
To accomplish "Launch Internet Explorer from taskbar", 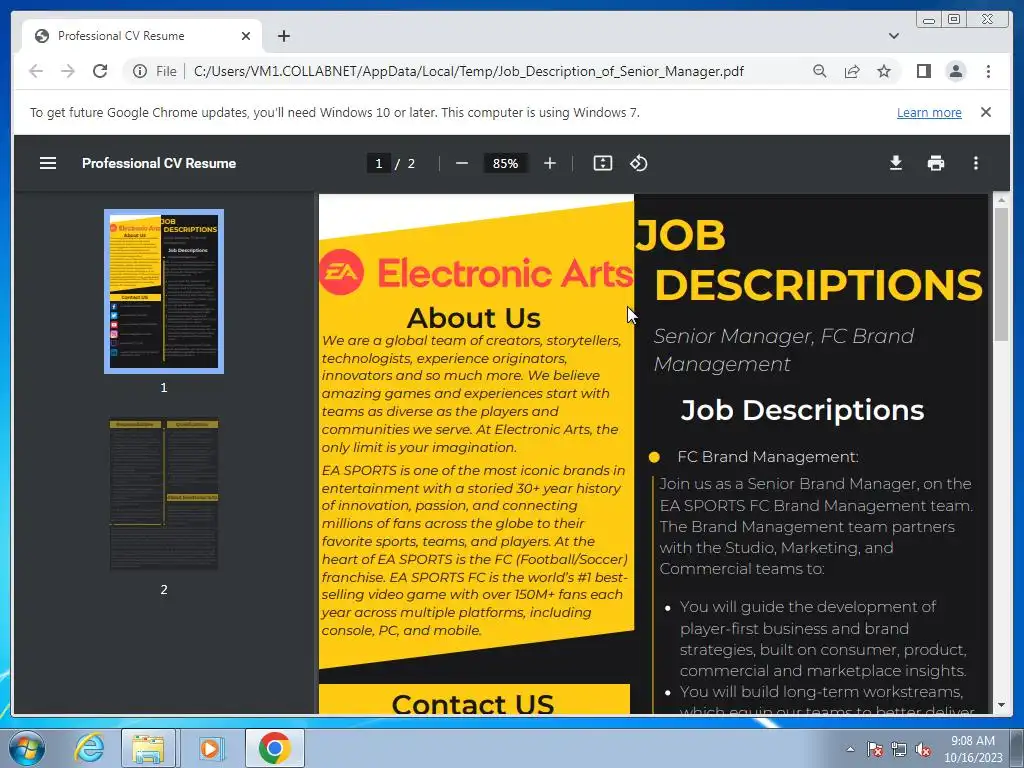I will (x=89, y=748).
